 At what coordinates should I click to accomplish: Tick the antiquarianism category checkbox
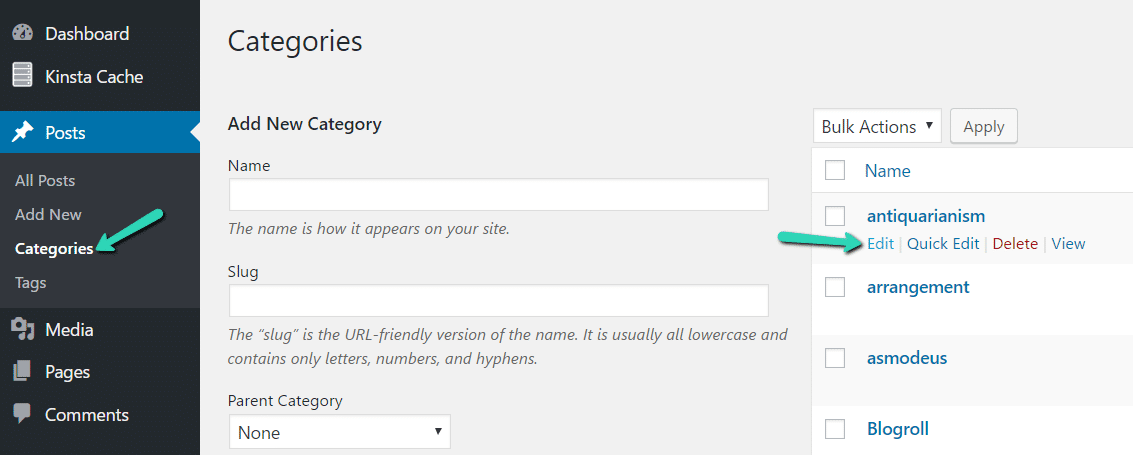tap(835, 216)
